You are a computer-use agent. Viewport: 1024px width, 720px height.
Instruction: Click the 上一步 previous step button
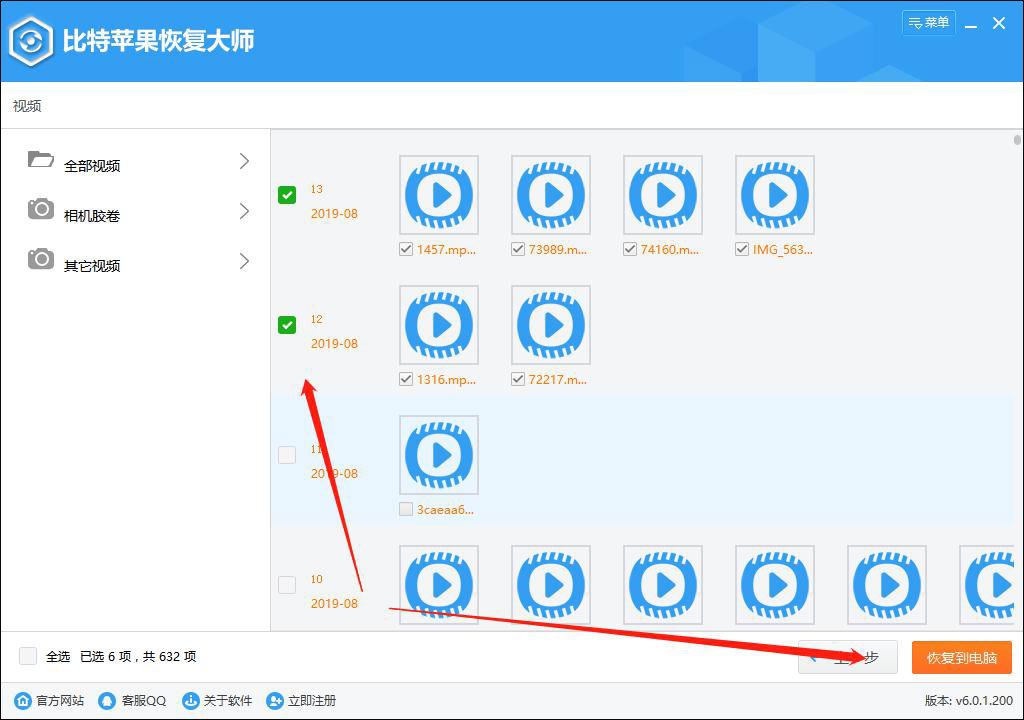(848, 657)
